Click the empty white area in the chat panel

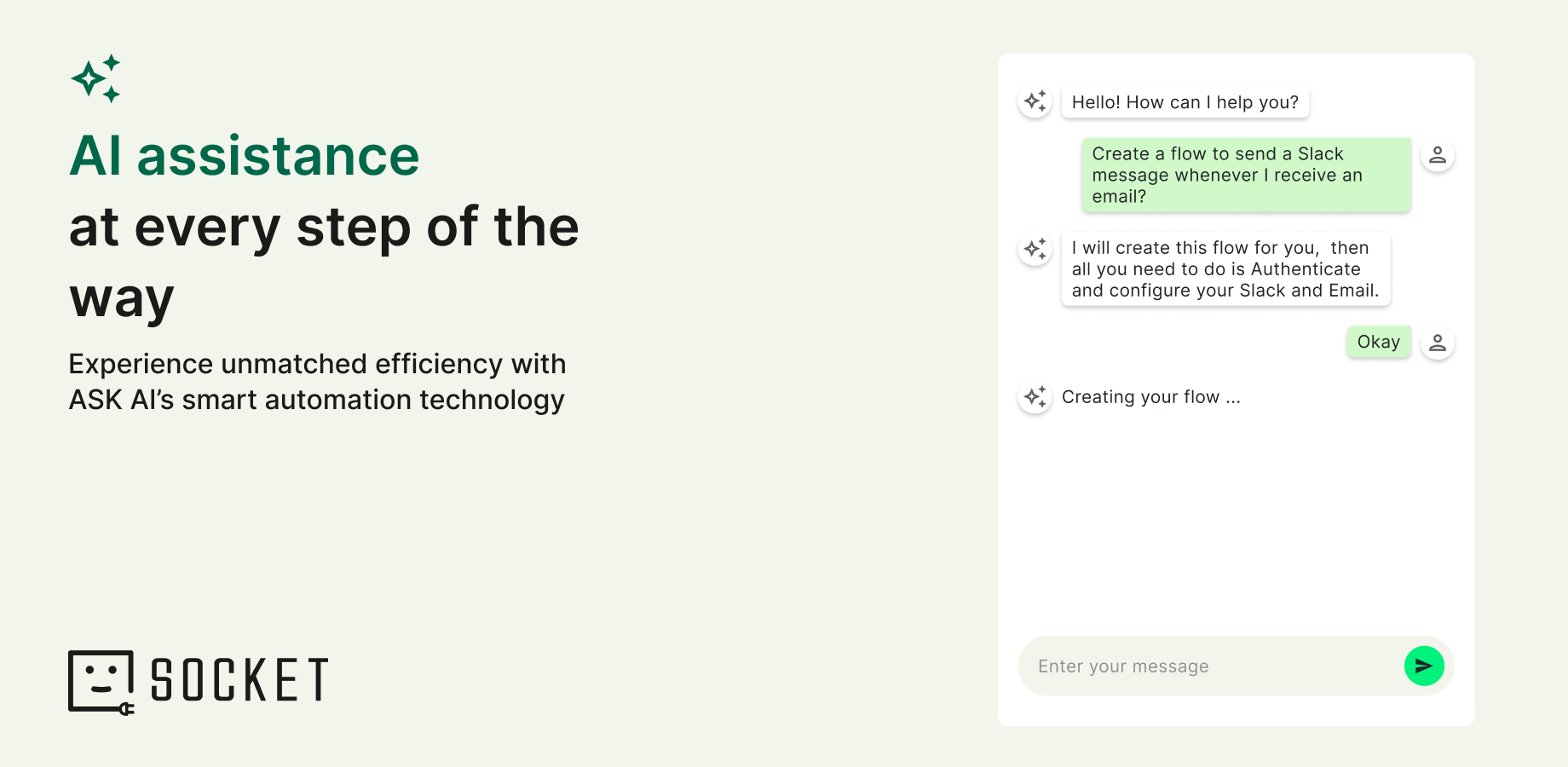click(1236, 528)
